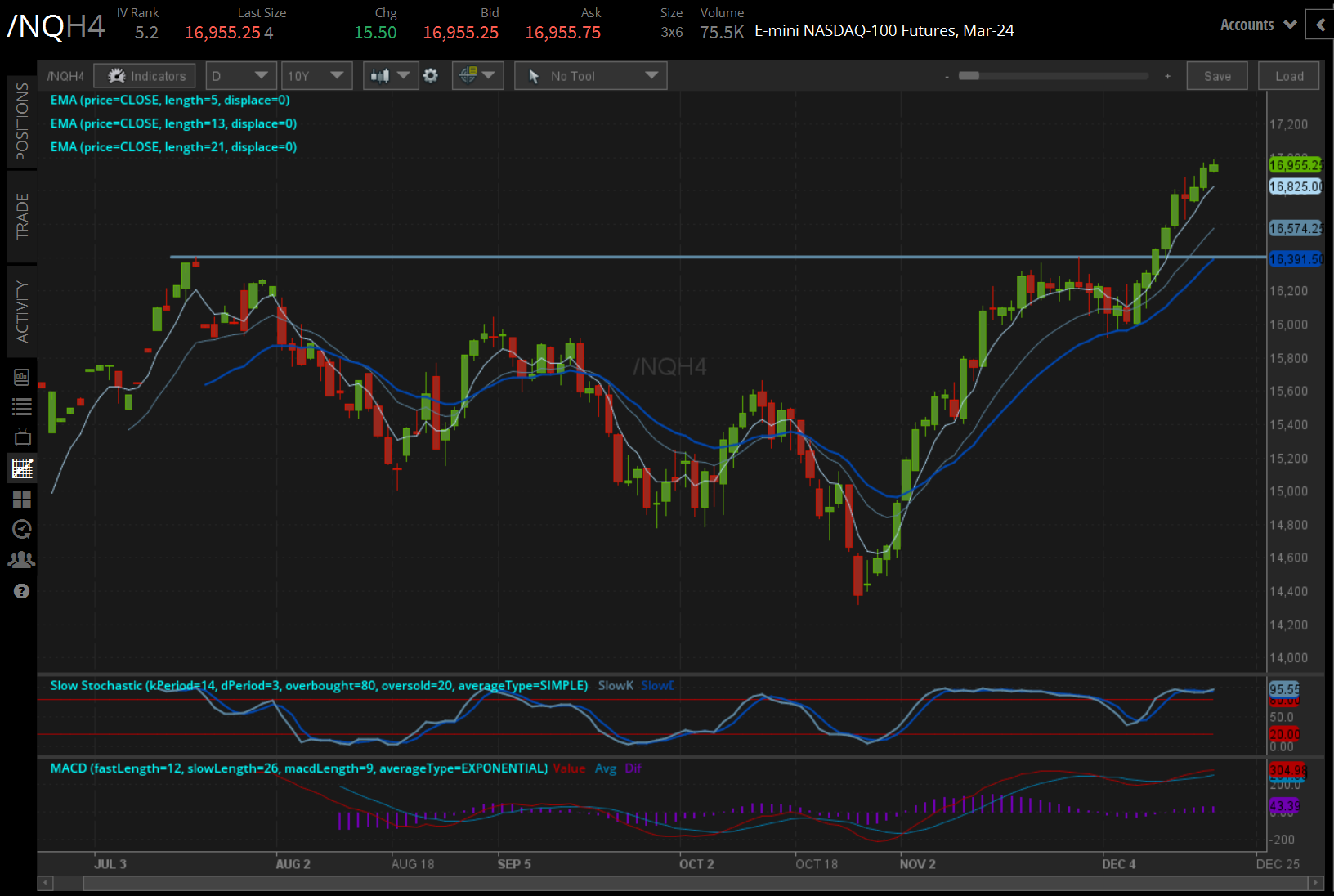This screenshot has height=896, width=1334.
Task: Select the chart view icon in sidebar
Action: pos(22,468)
